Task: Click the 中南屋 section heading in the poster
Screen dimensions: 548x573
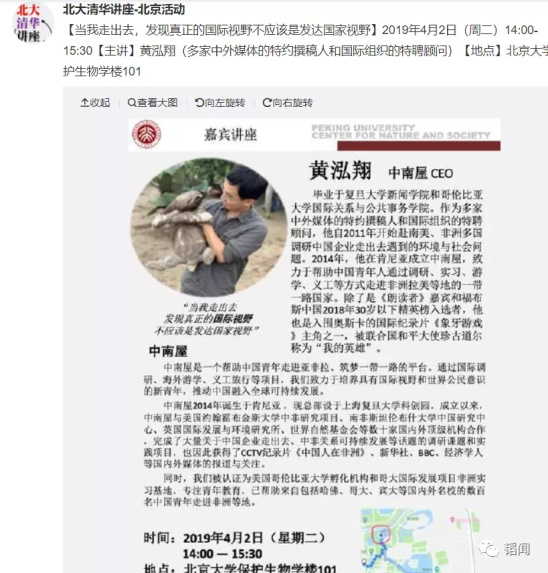Action: coord(168,351)
